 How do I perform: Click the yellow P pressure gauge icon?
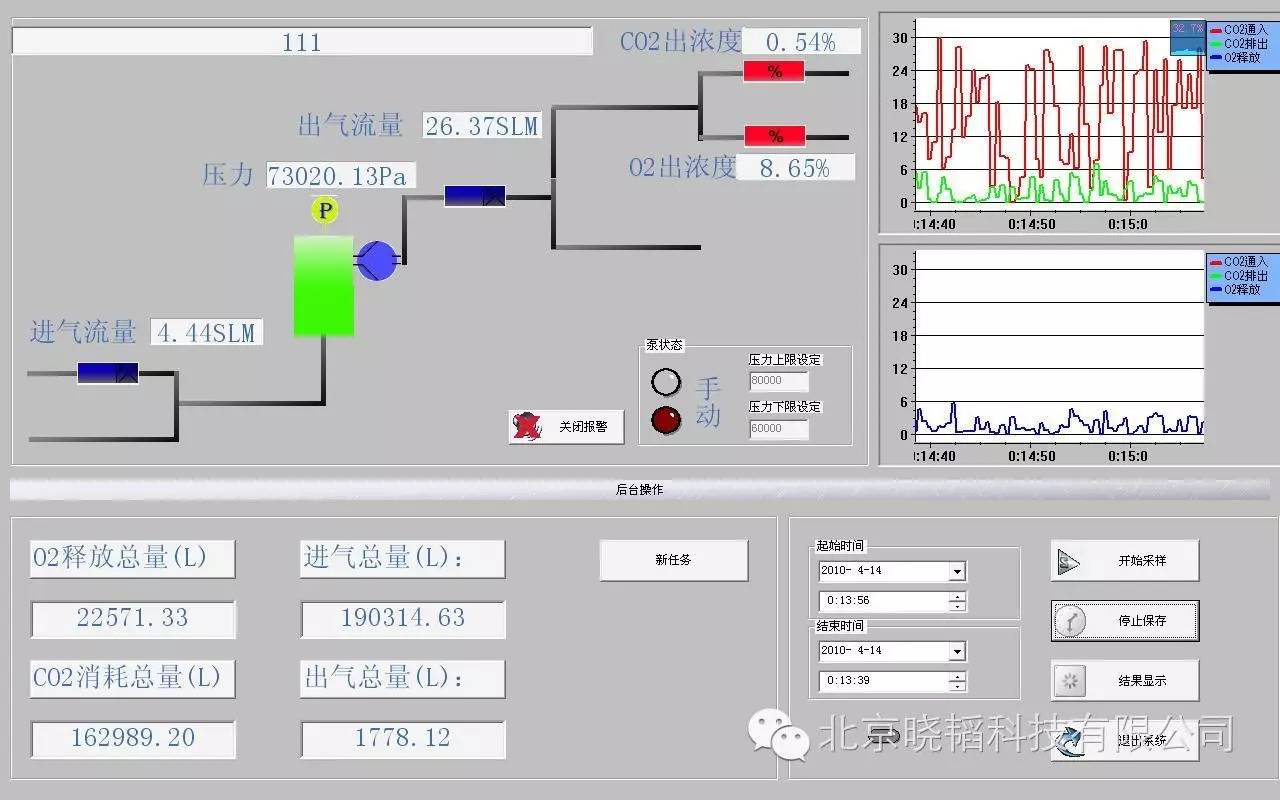[x=324, y=211]
